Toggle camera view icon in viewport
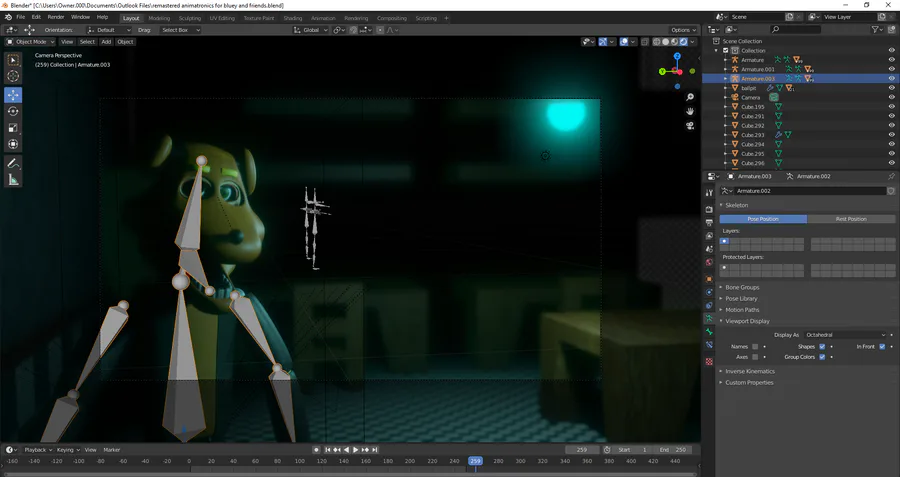The width and height of the screenshot is (900, 477). [x=690, y=126]
